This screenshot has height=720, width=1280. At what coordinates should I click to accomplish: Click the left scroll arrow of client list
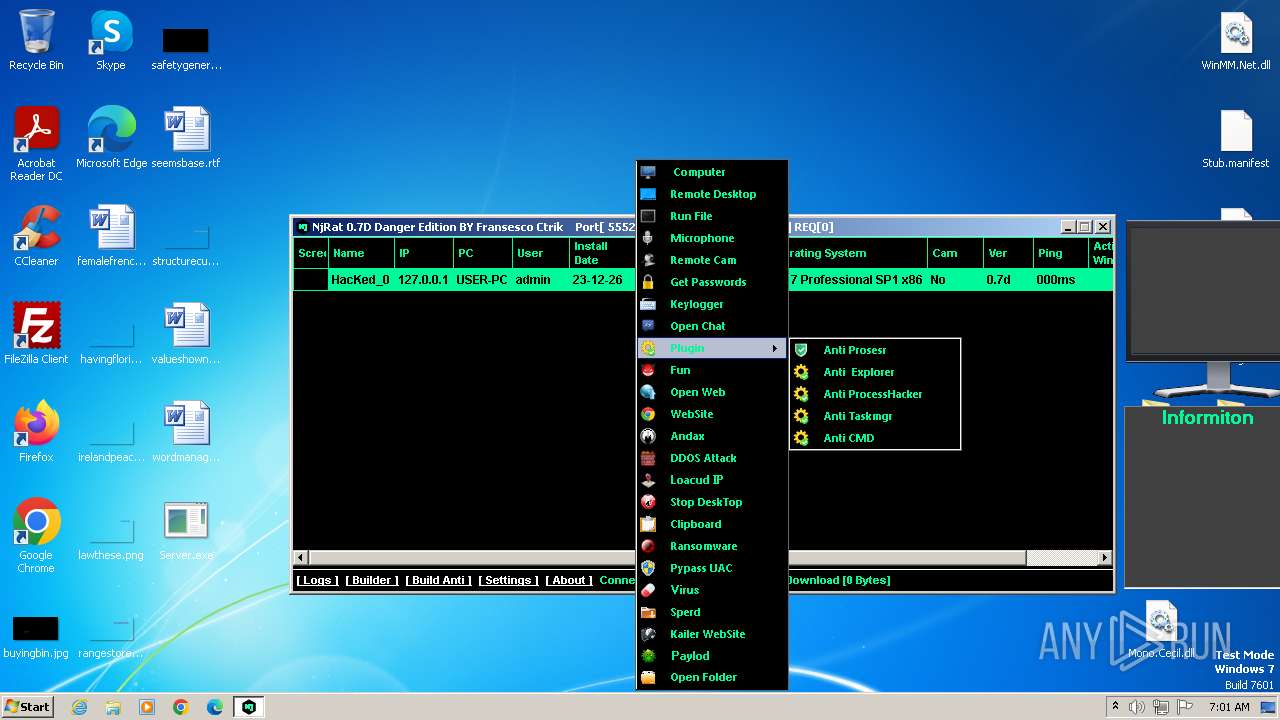(301, 558)
